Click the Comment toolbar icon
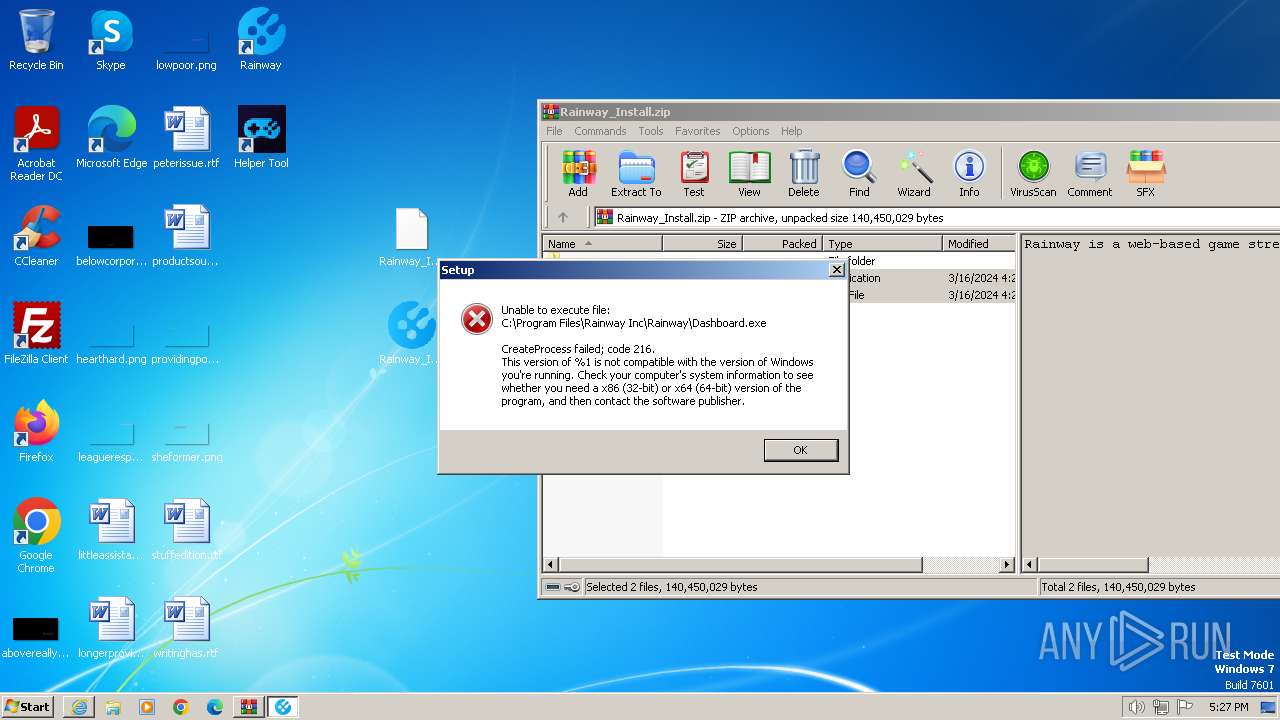Screen dimensions: 1280x720 coord(1090,173)
